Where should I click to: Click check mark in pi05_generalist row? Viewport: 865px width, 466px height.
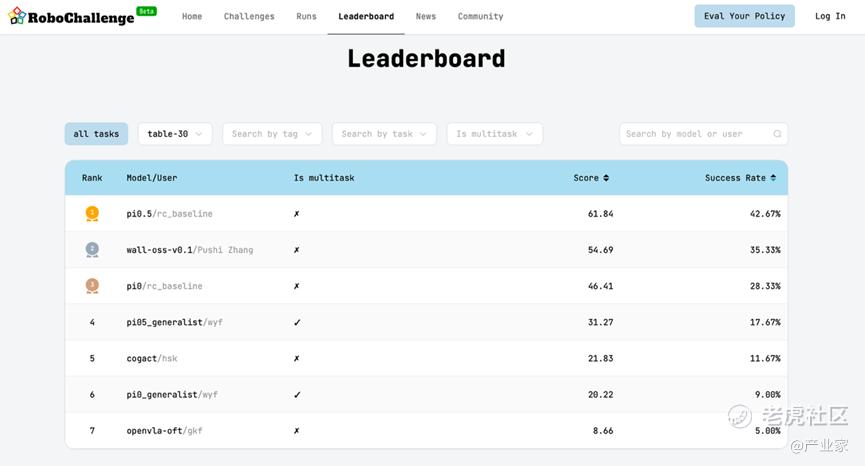pyautogui.click(x=297, y=322)
